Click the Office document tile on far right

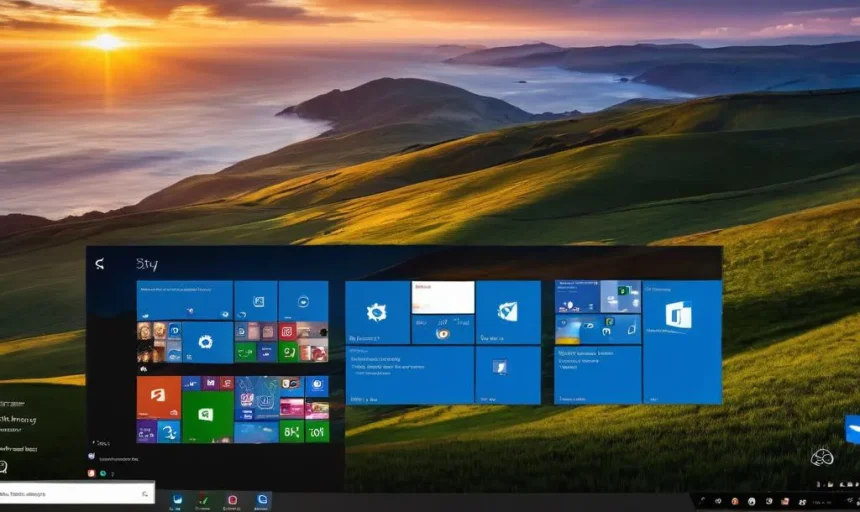coord(681,340)
